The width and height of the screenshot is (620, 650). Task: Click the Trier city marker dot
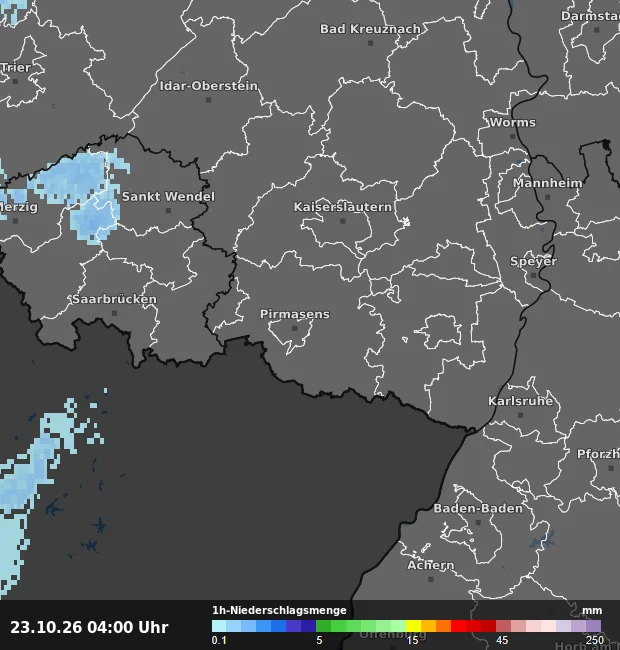(16, 81)
